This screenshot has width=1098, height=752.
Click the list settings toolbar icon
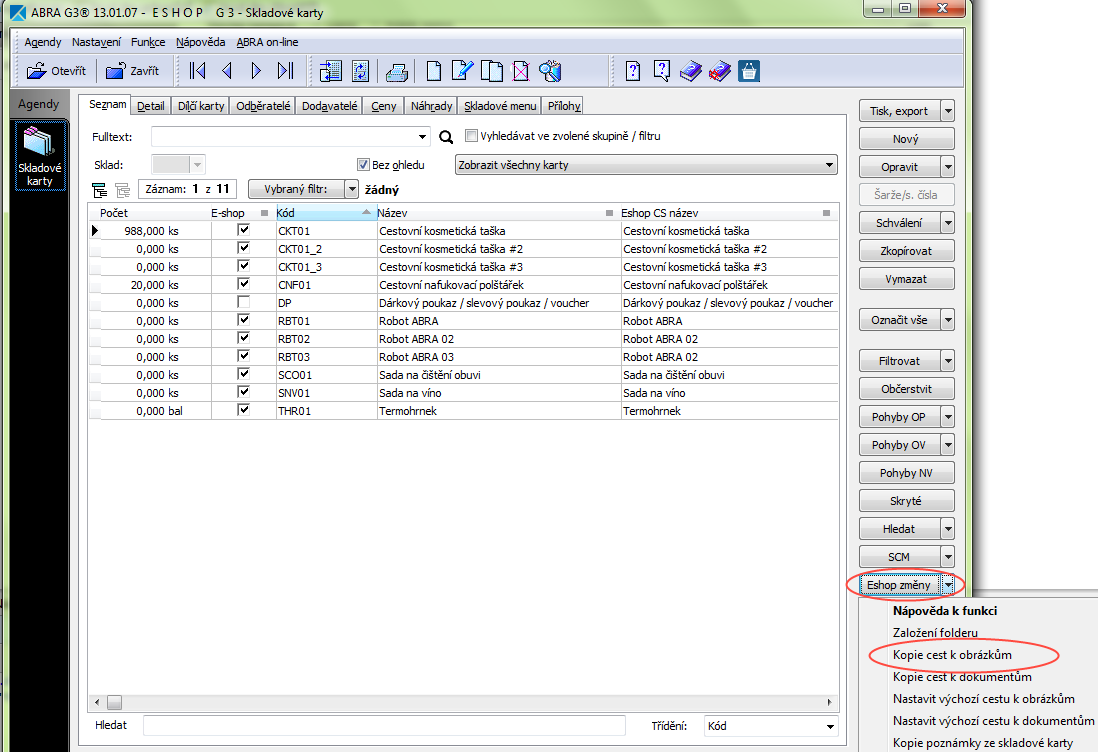pyautogui.click(x=330, y=71)
